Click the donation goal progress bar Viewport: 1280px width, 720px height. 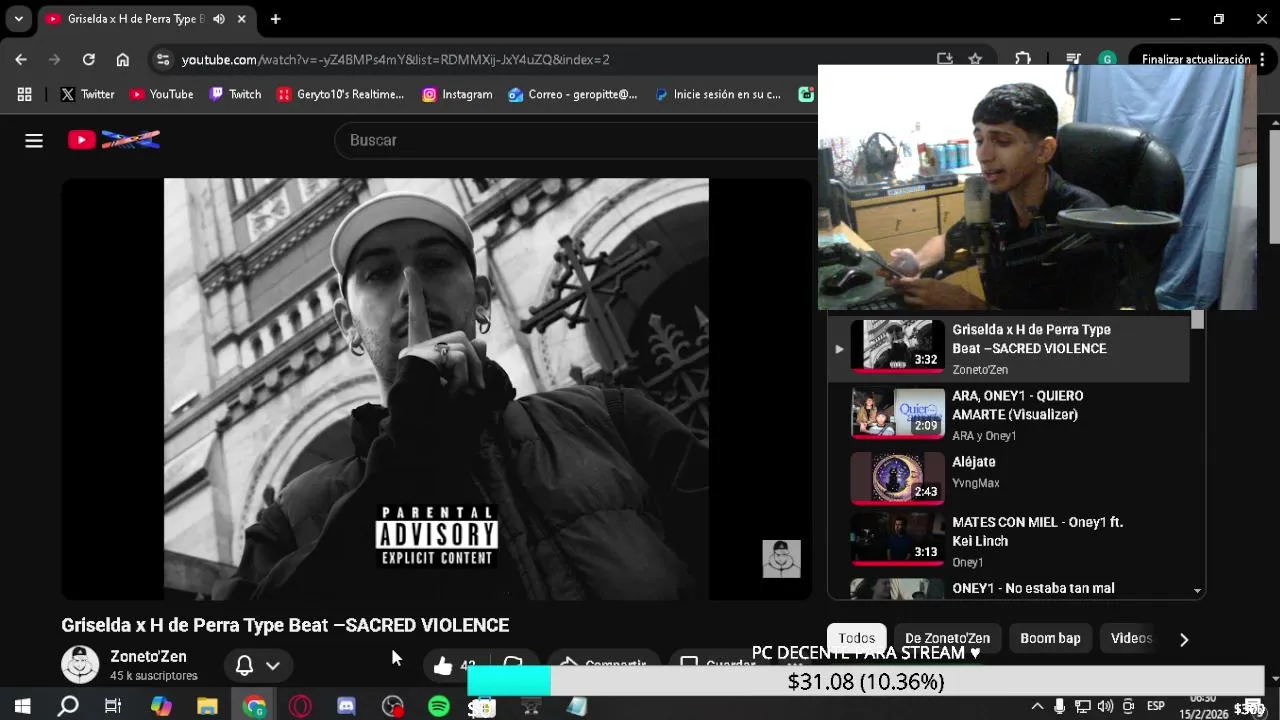coord(866,682)
